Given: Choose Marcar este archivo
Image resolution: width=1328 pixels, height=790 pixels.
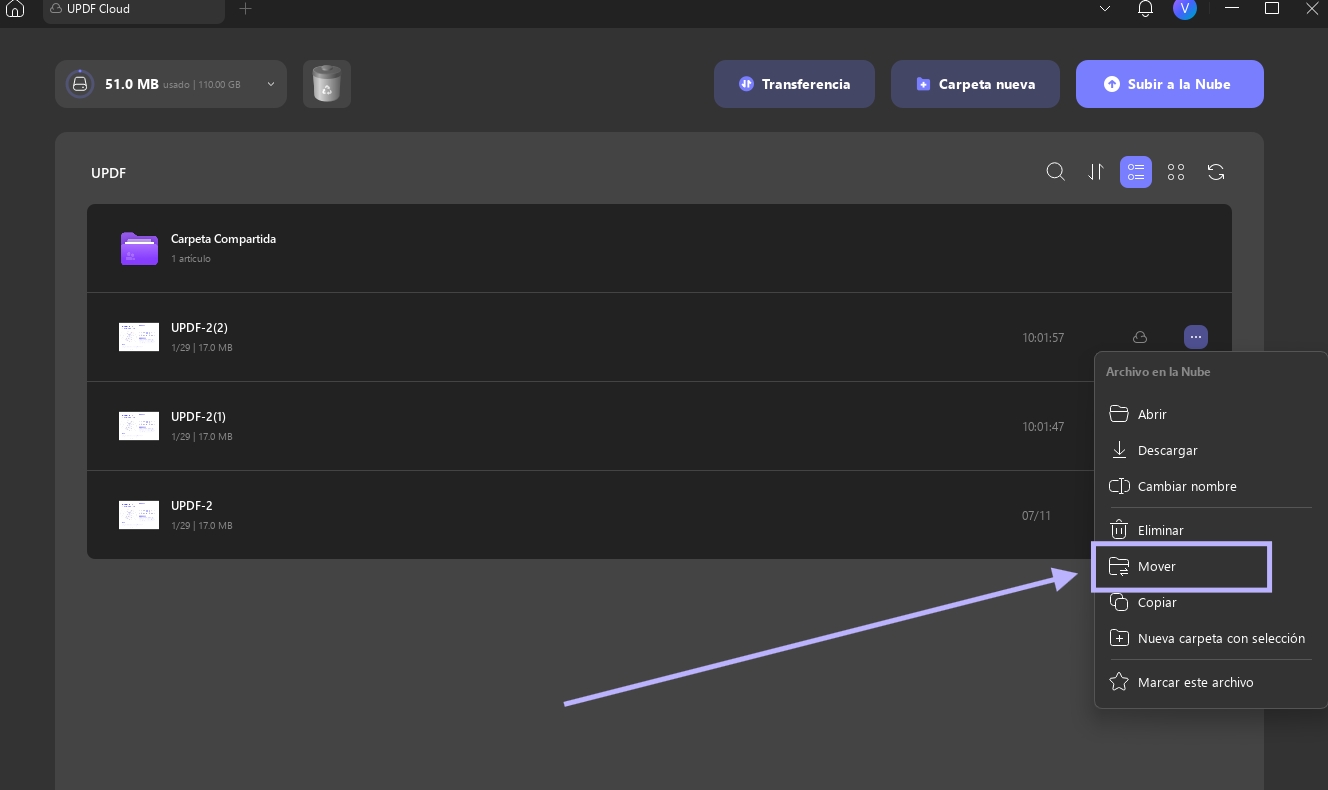Looking at the screenshot, I should tap(1210, 682).
